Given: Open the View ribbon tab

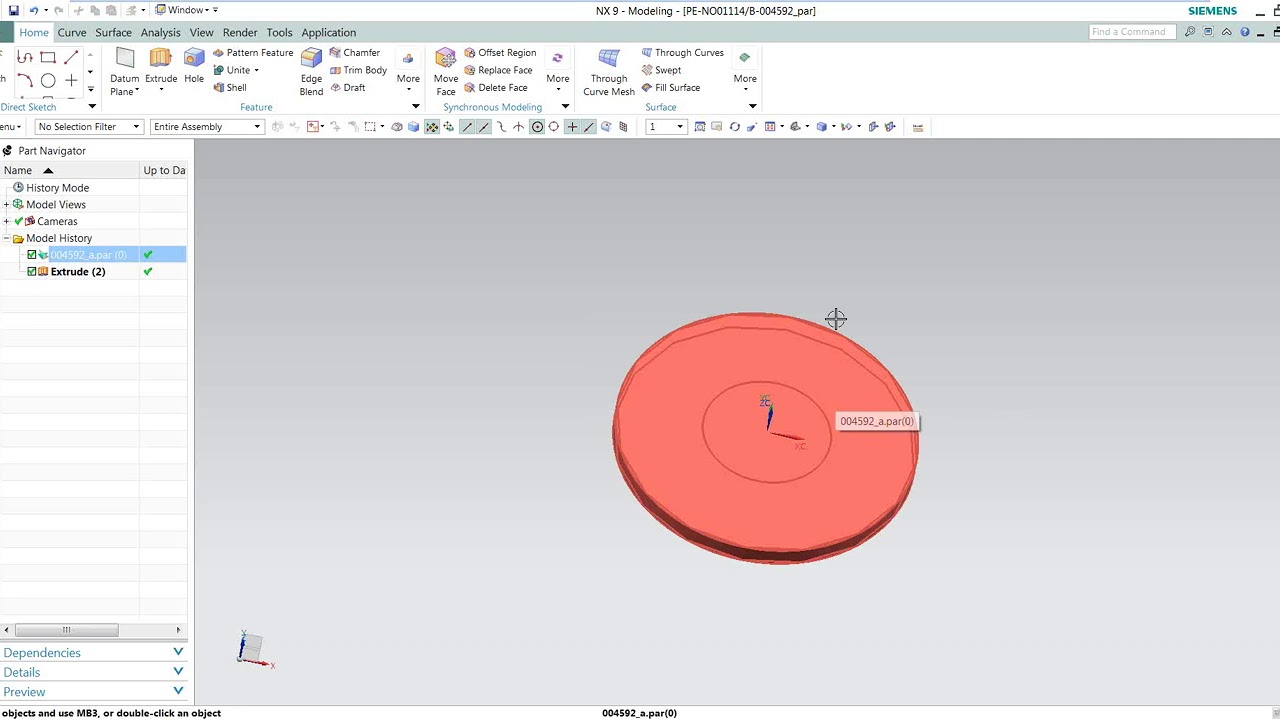Looking at the screenshot, I should click(x=201, y=33).
